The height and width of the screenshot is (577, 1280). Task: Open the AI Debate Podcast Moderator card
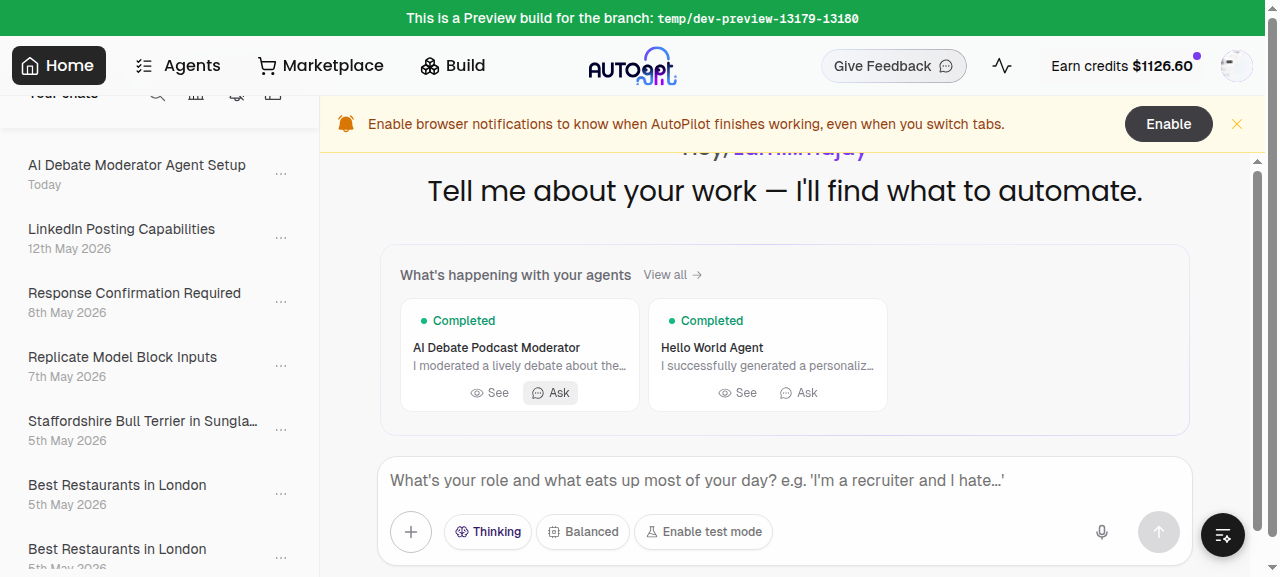(x=520, y=355)
